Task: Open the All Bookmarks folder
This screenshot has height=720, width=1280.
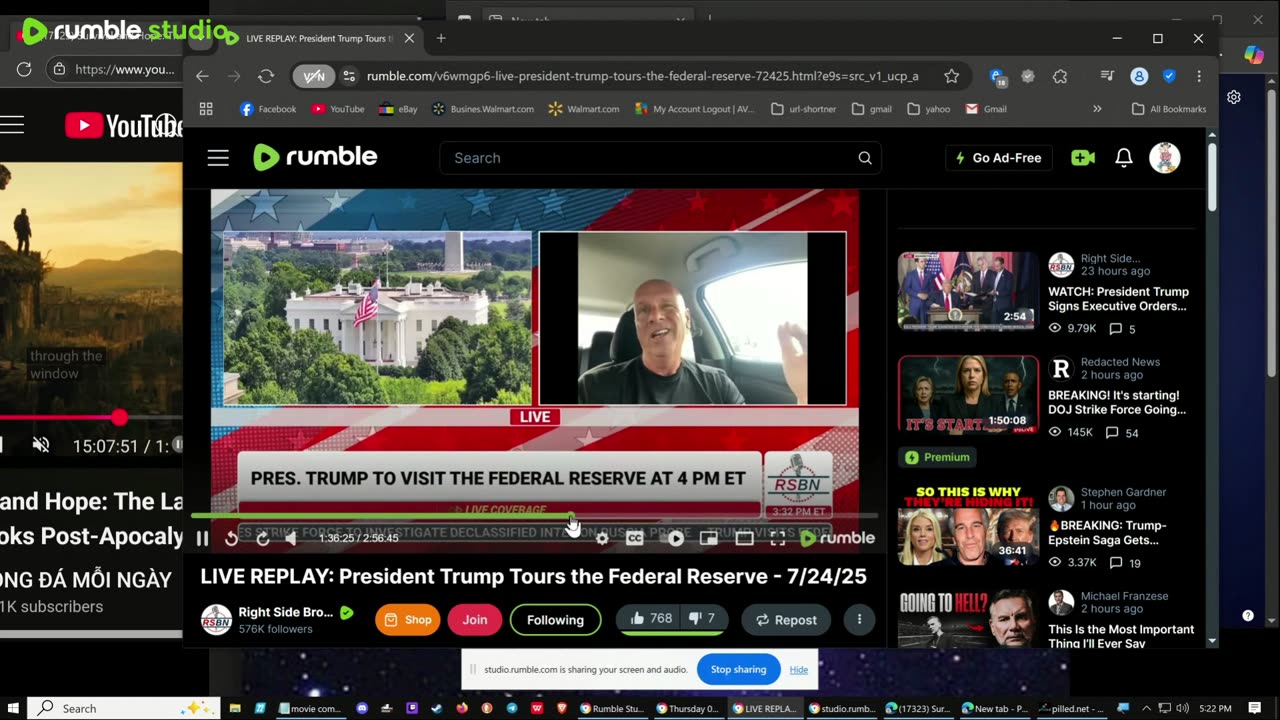Action: tap(1169, 109)
